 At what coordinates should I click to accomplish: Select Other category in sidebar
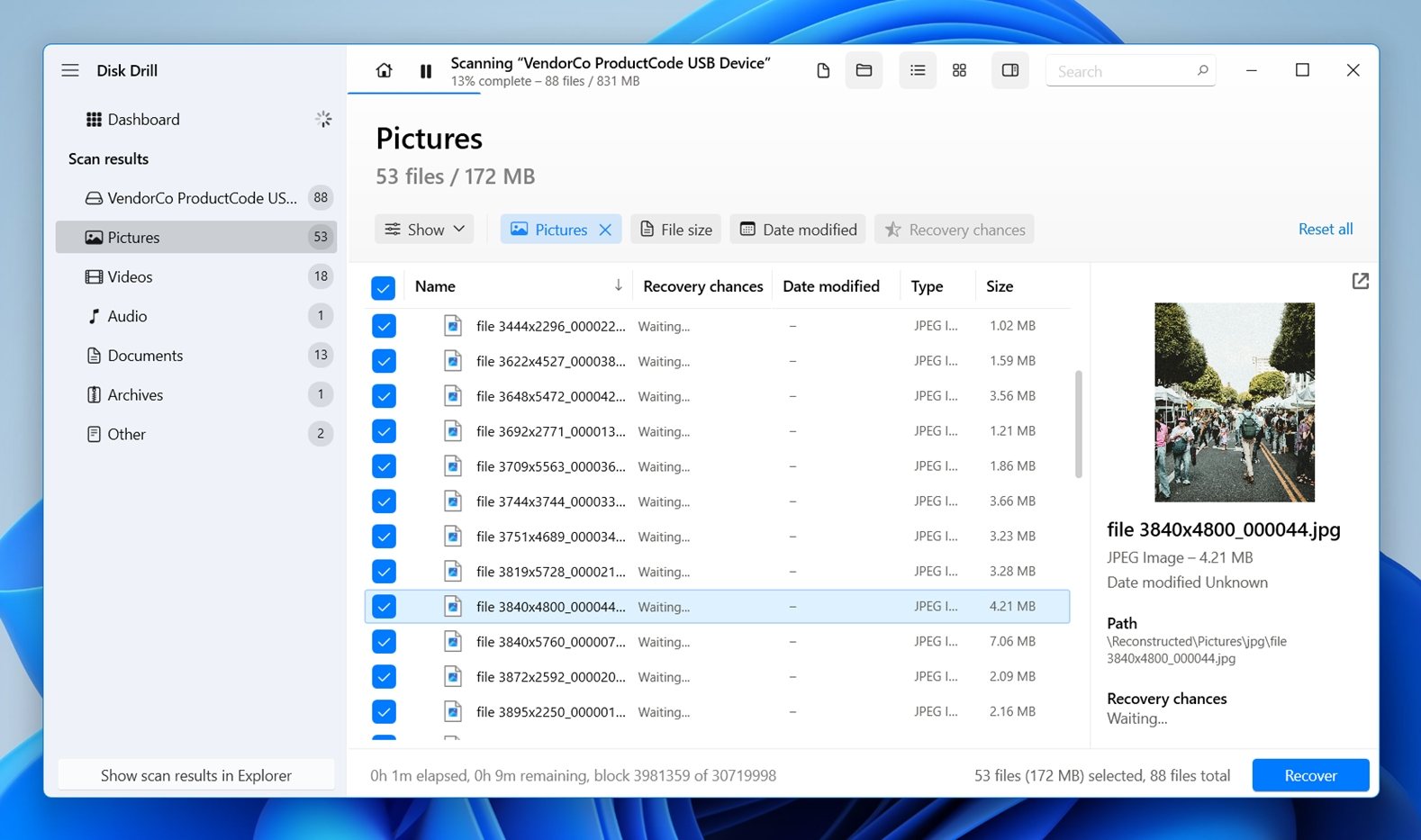click(x=196, y=434)
